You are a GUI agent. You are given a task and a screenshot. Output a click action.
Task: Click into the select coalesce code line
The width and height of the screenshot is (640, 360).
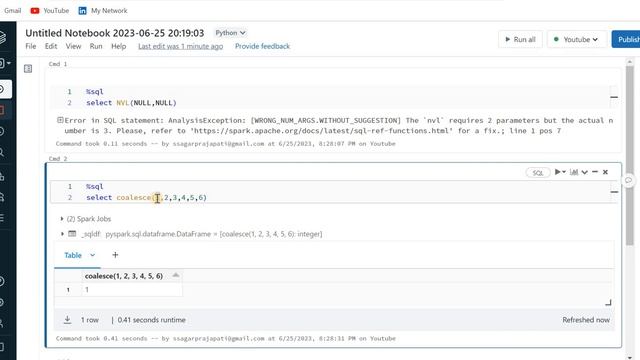pyautogui.click(x=147, y=198)
